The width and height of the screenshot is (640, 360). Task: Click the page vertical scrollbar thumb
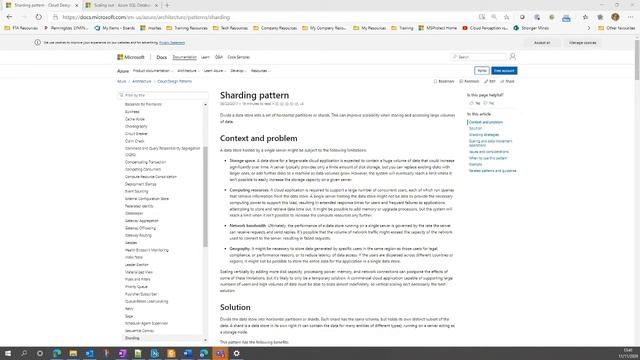click(637, 59)
